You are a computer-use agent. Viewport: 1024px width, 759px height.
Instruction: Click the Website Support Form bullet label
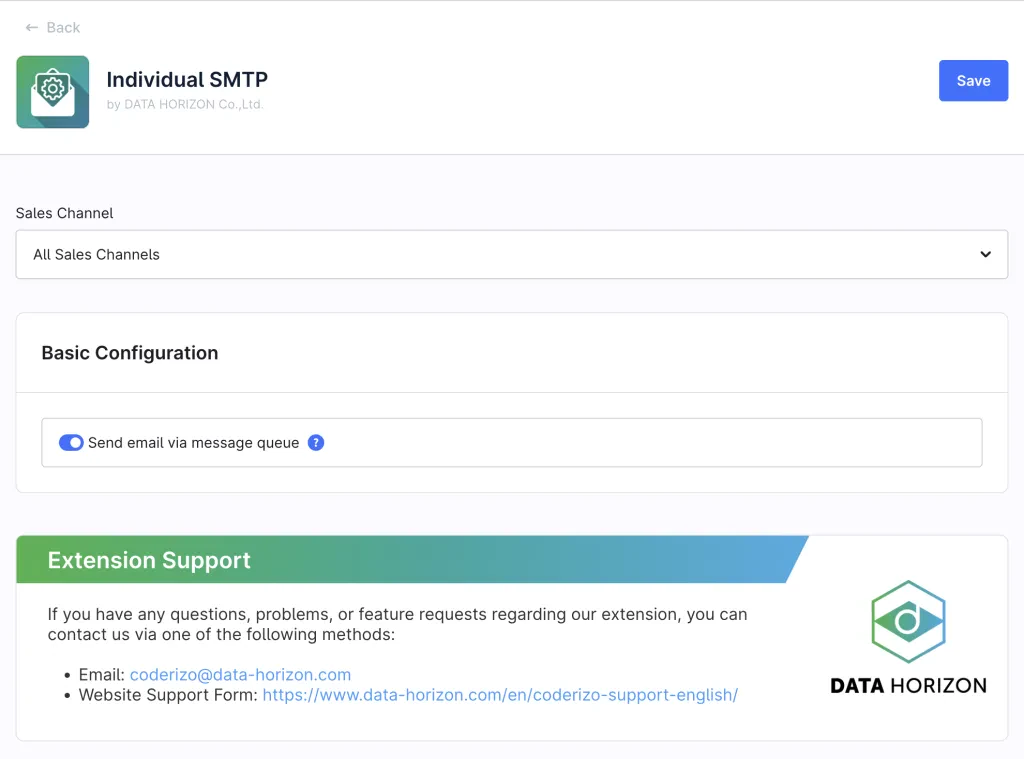(x=168, y=695)
